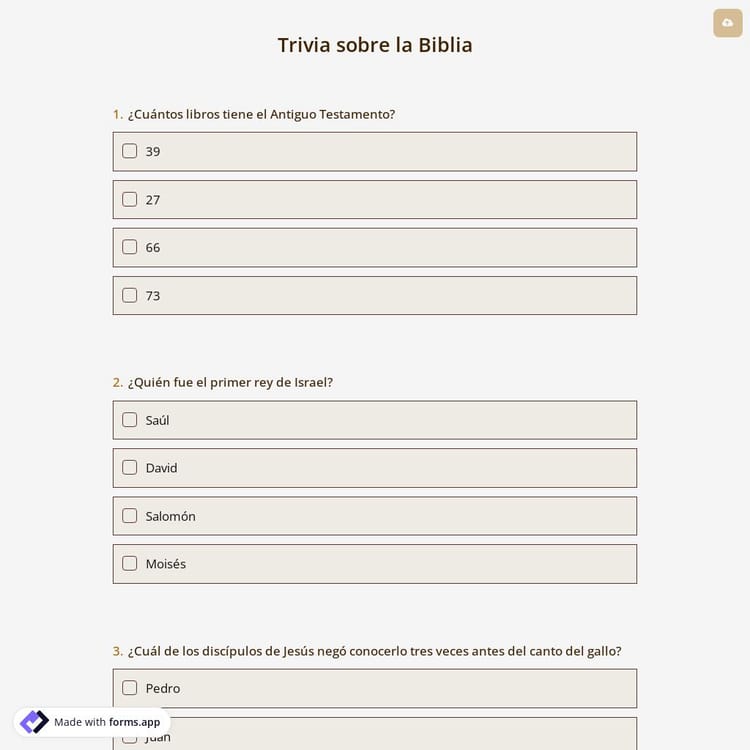Tick the Pedro checkbox
Screen dimensions: 750x750
[130, 688]
